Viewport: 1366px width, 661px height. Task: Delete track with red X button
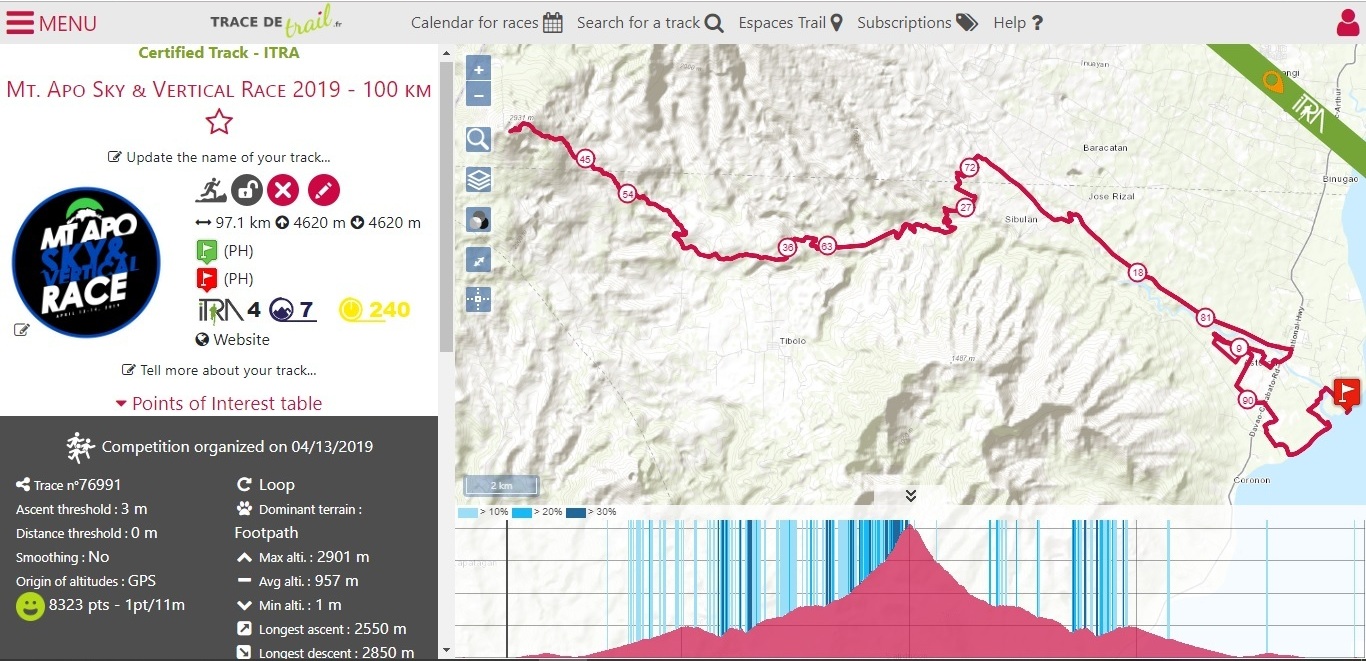coord(284,189)
